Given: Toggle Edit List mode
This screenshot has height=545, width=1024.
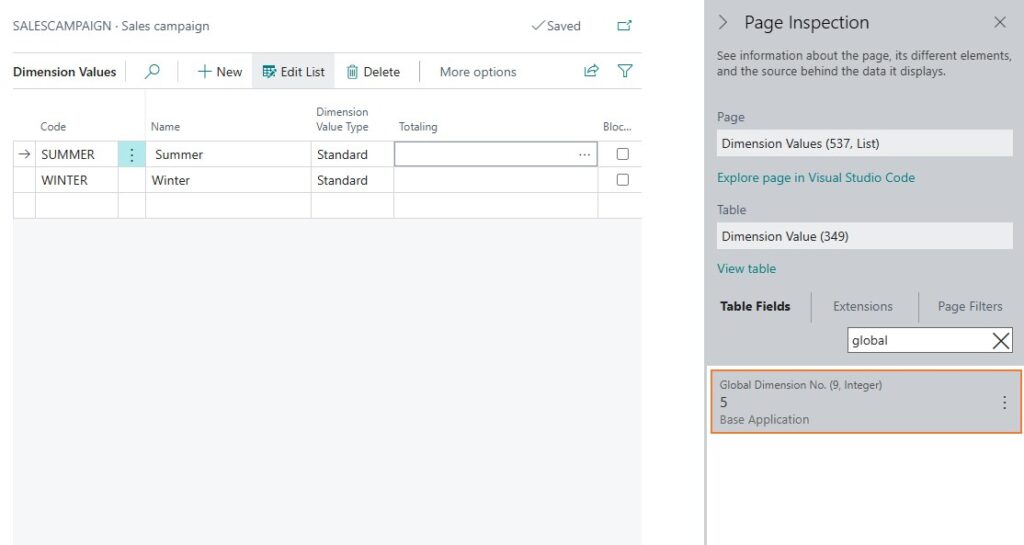Looking at the screenshot, I should 293,71.
